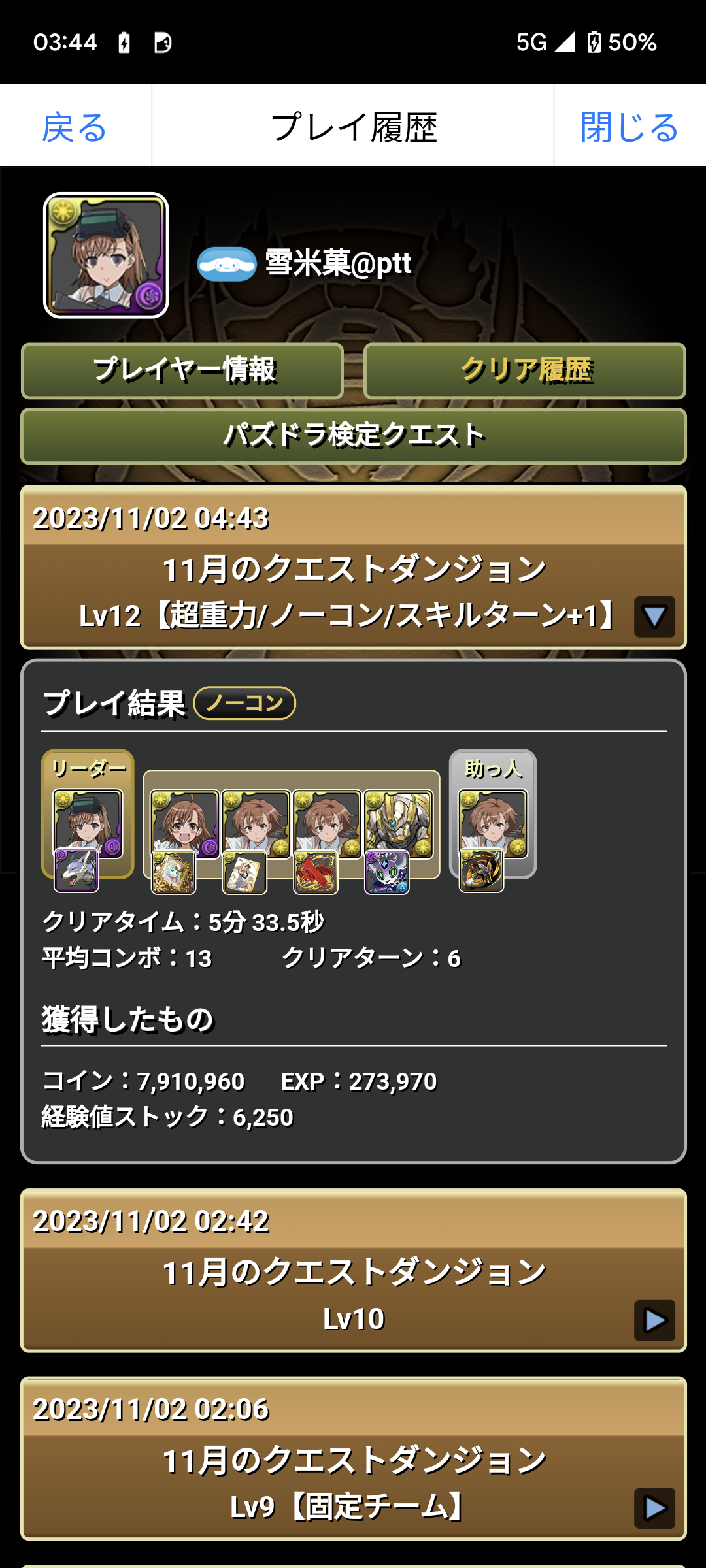Image resolution: width=706 pixels, height=1568 pixels.
Task: Select the leader Misaka monster icon
Action: coord(88,823)
